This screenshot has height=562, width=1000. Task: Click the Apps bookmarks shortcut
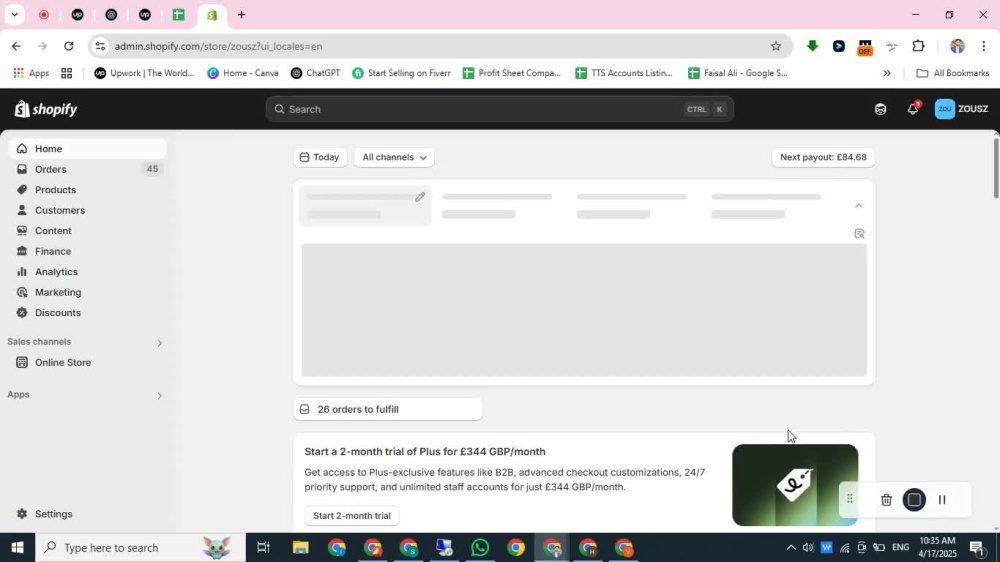point(31,73)
